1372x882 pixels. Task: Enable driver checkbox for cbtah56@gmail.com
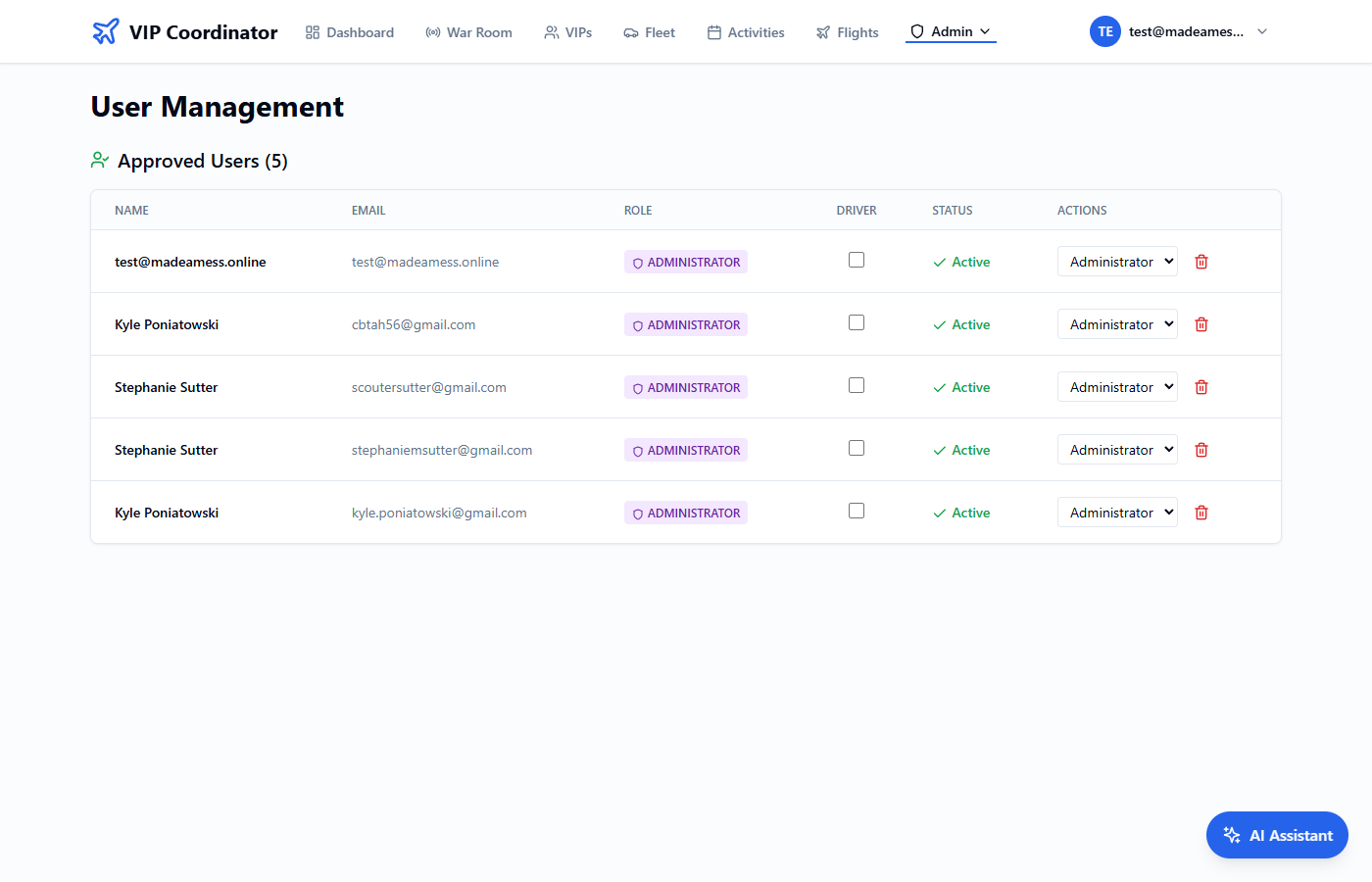tap(857, 322)
